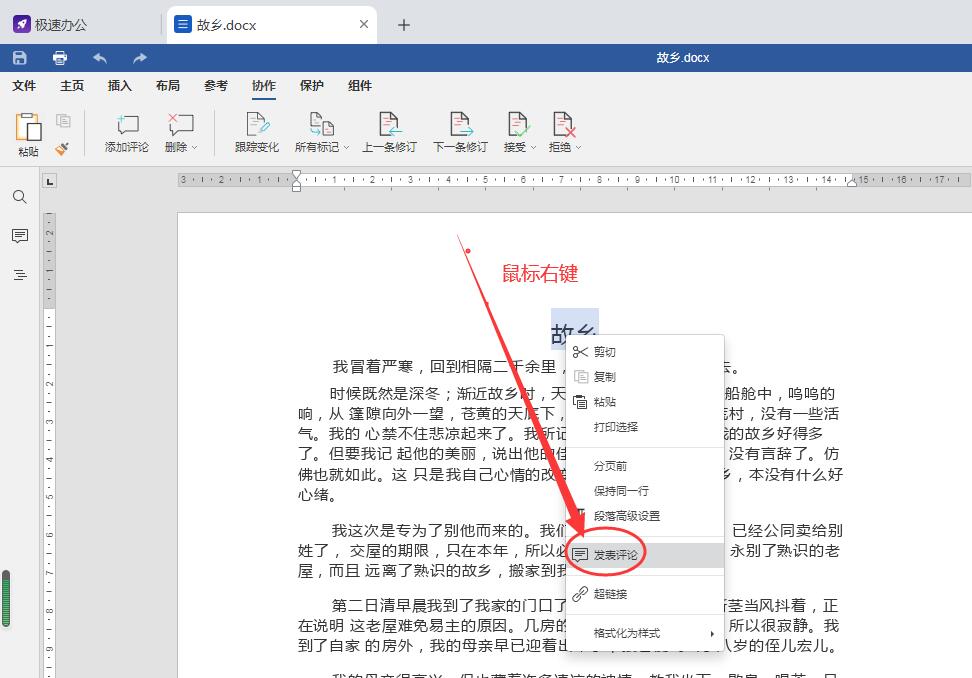The width and height of the screenshot is (972, 678).
Task: Open the 文件 menu
Action: 24,86
